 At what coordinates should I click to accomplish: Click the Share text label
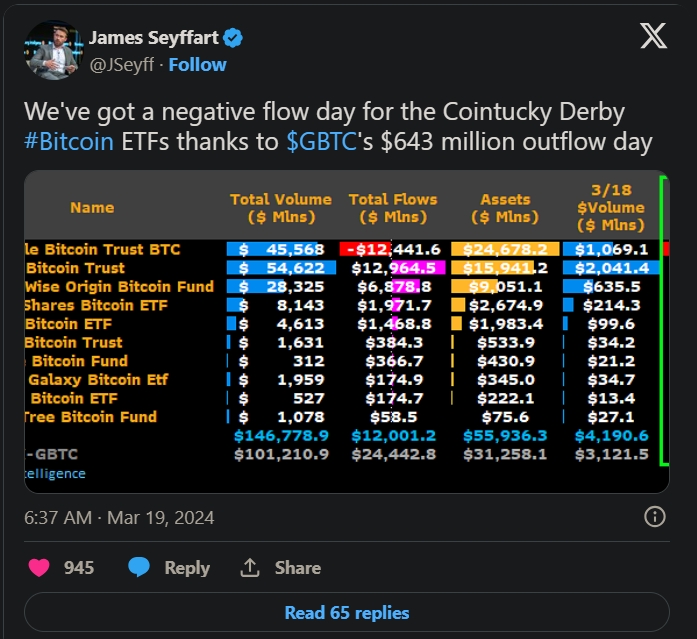(x=298, y=567)
